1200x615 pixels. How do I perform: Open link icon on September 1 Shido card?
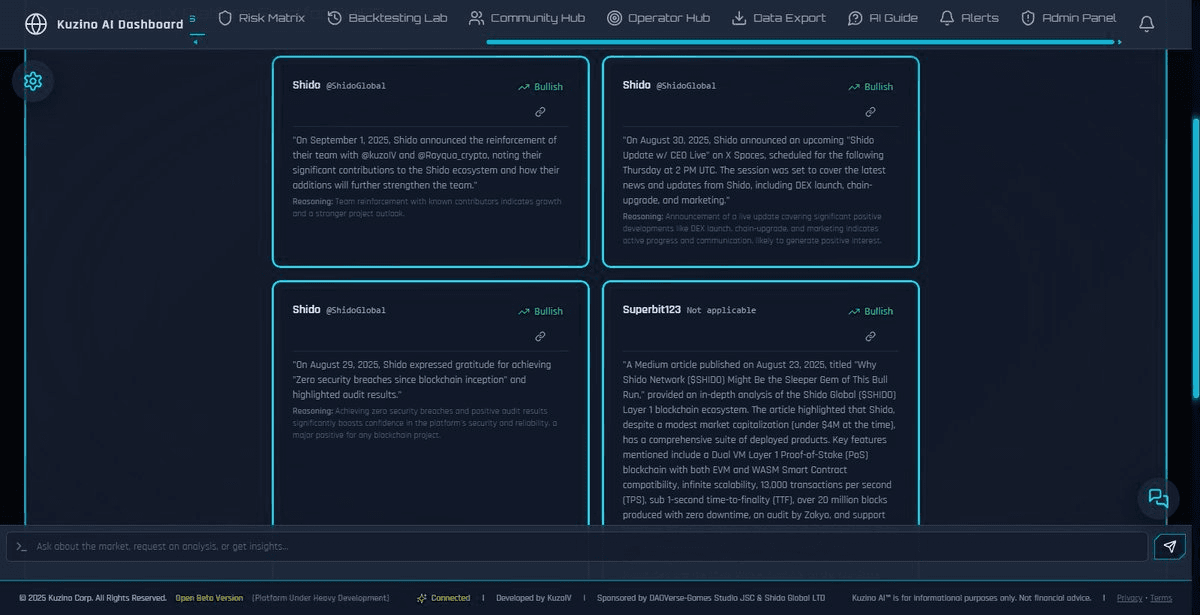(540, 112)
